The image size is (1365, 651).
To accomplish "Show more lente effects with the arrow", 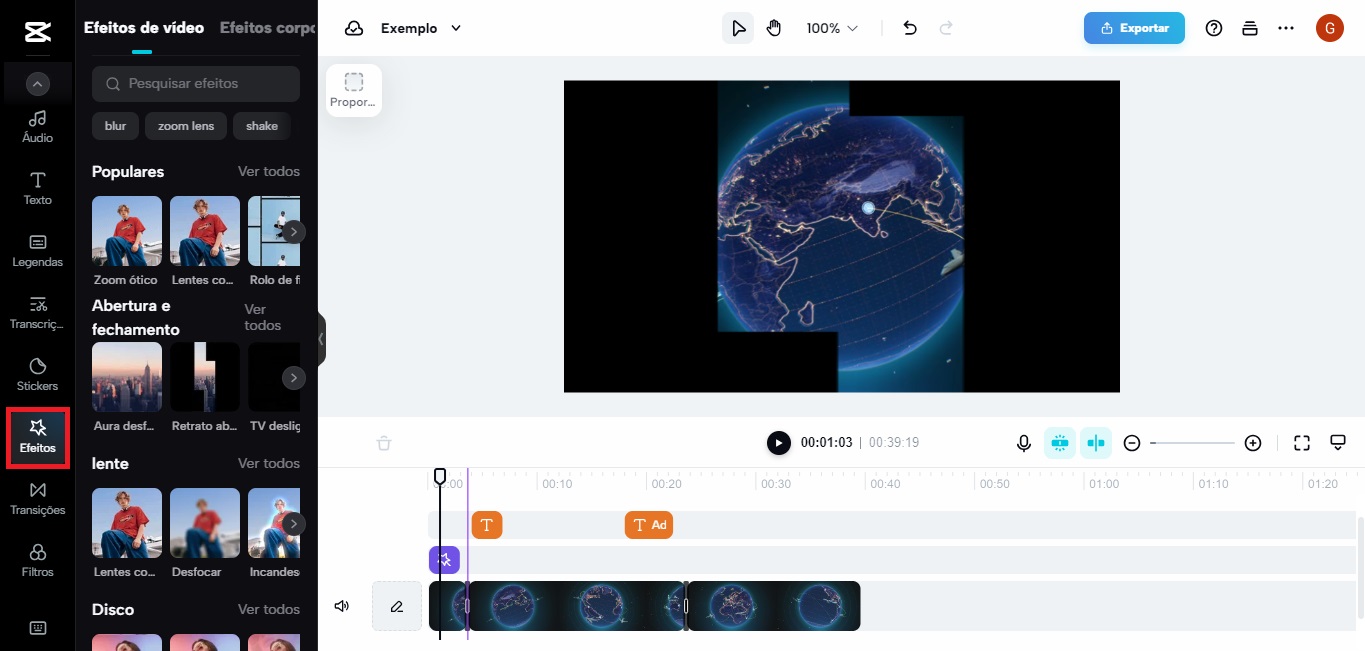I will point(293,524).
